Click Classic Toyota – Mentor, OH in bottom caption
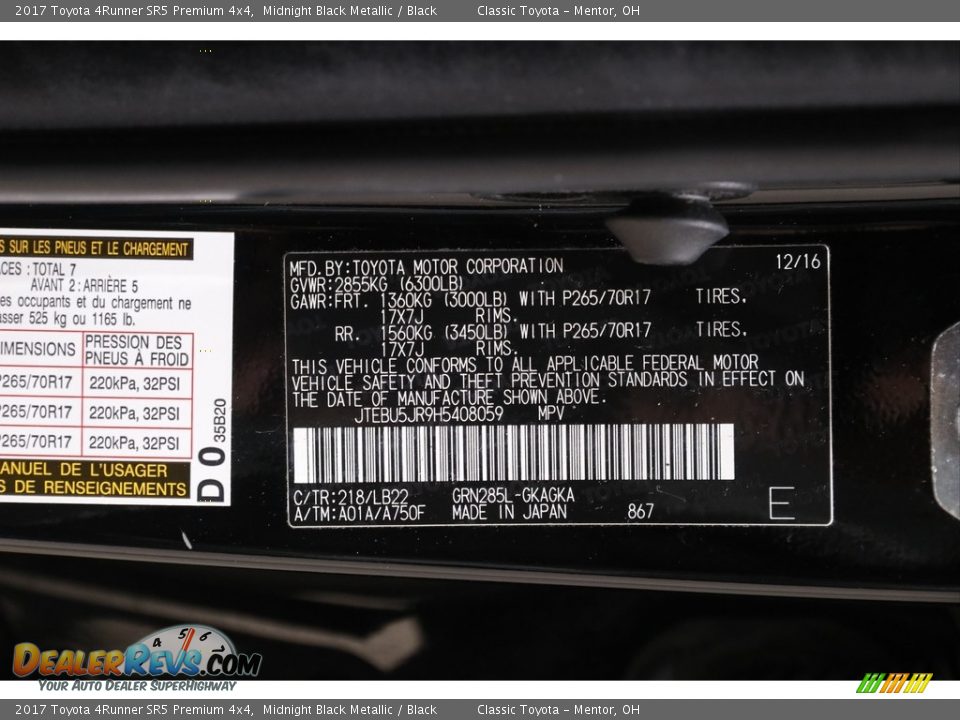Screen dimensions: 960x720 point(558,710)
